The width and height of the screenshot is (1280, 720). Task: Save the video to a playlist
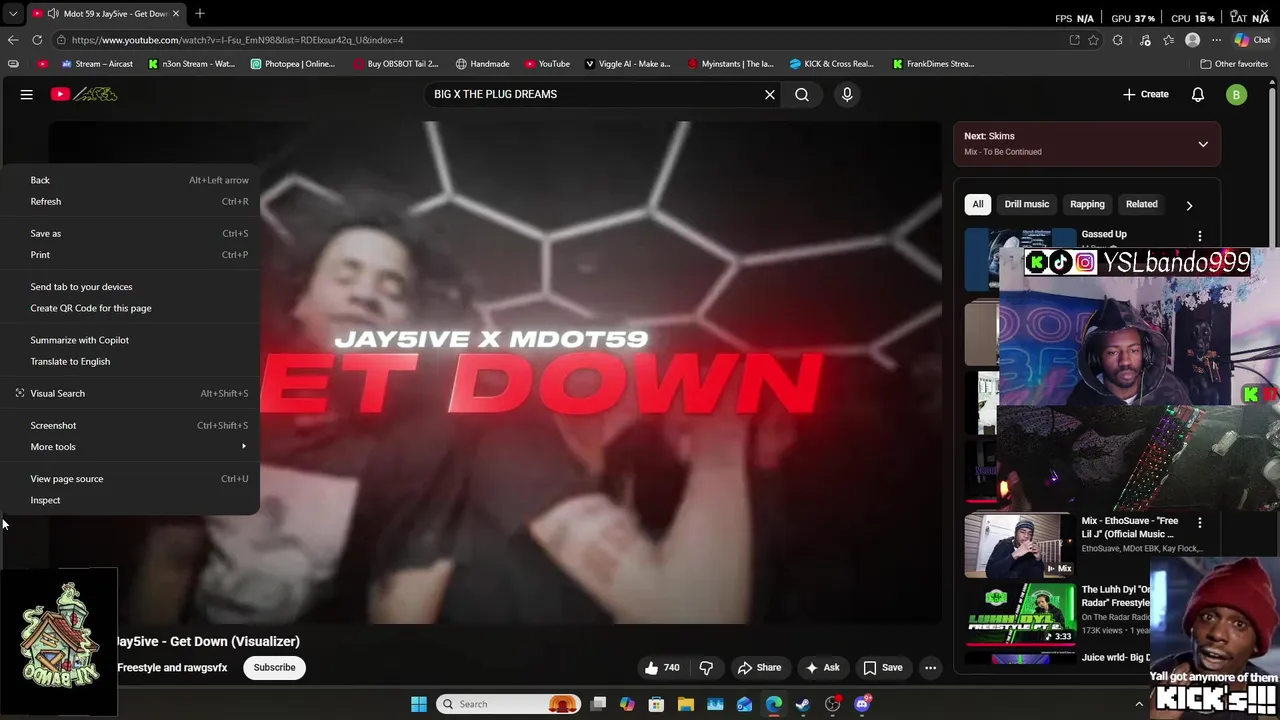pos(883,668)
